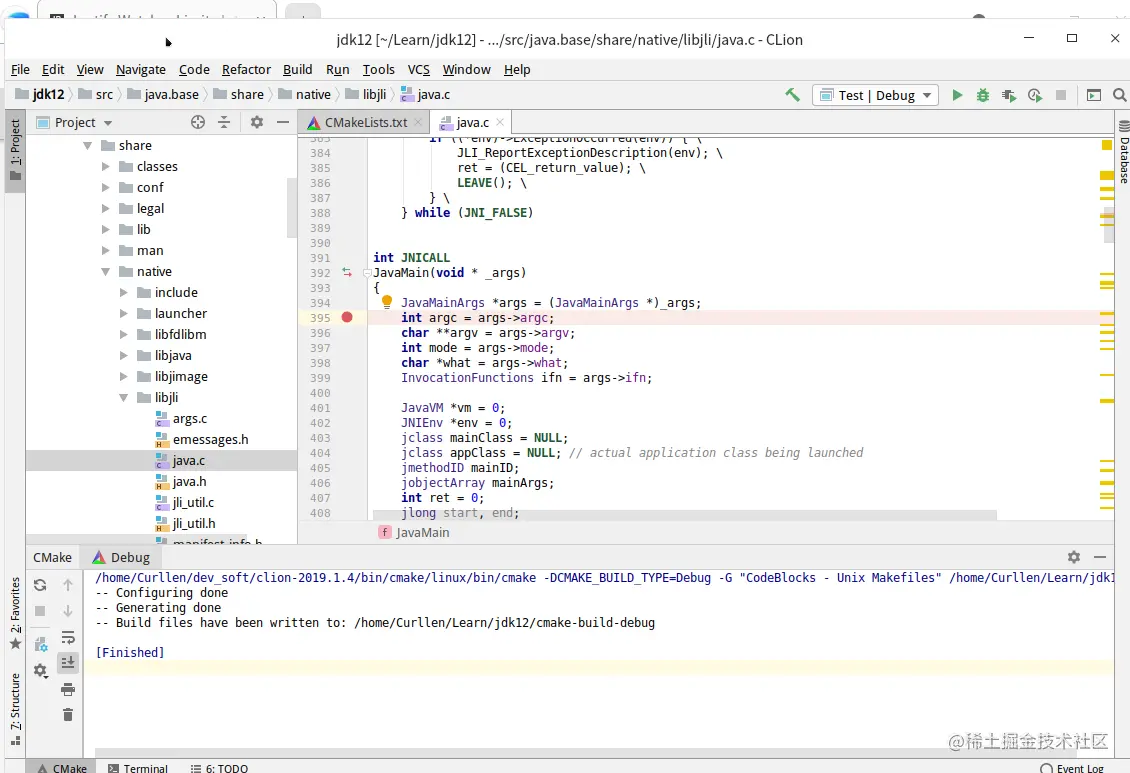Click the yellow inspection status square
The height and width of the screenshot is (773, 1130).
pos(1107,146)
